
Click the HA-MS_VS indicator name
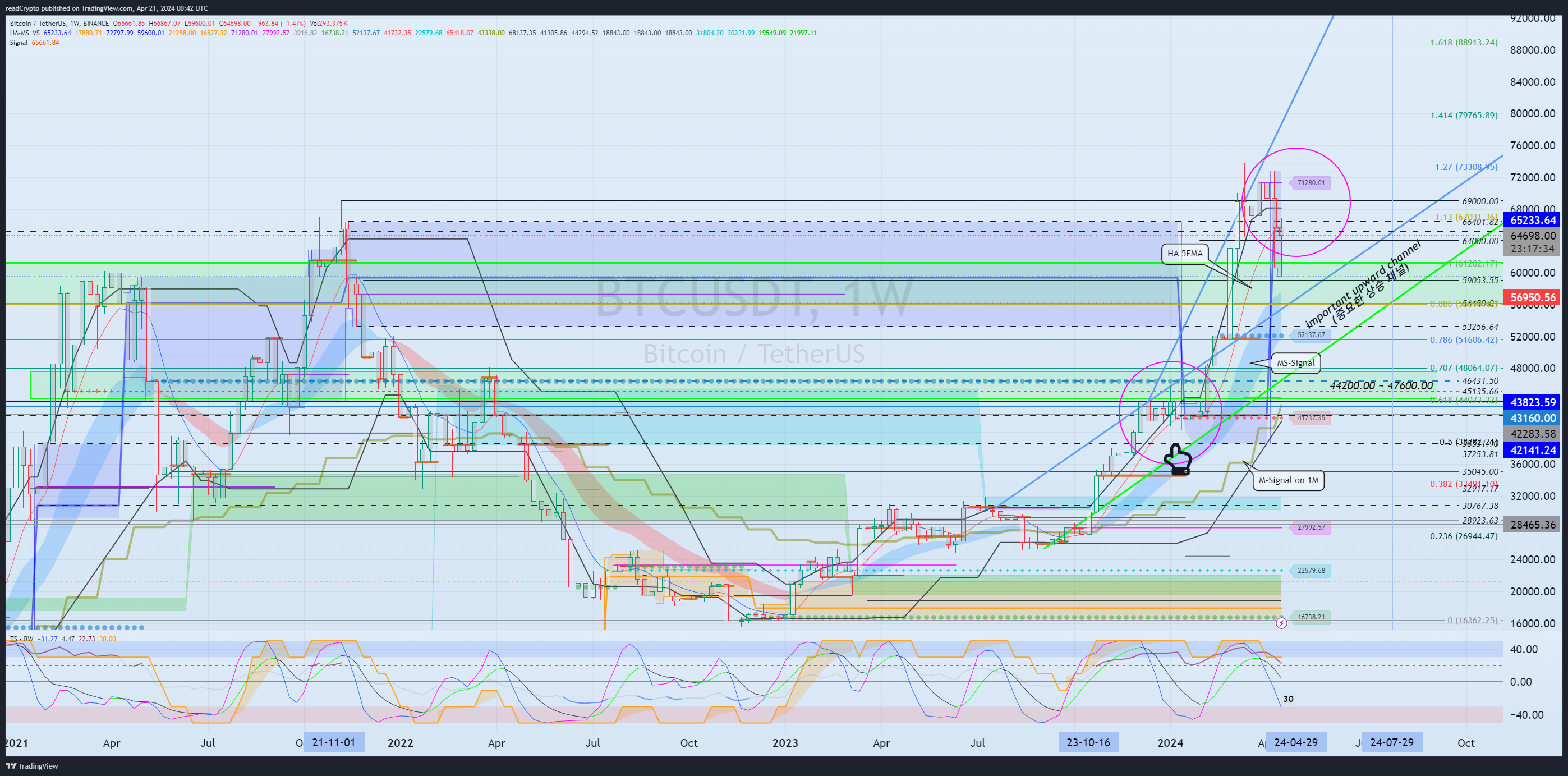[x=25, y=33]
